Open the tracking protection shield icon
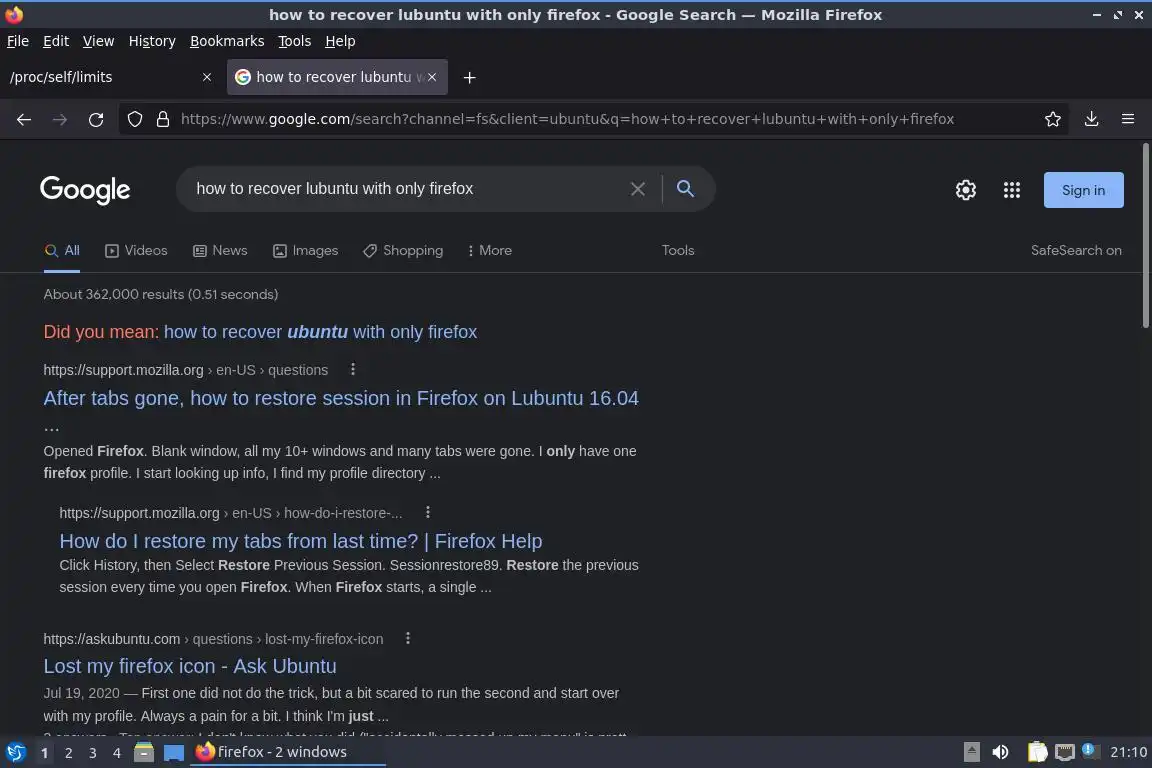Viewport: 1152px width, 768px height. point(134,119)
